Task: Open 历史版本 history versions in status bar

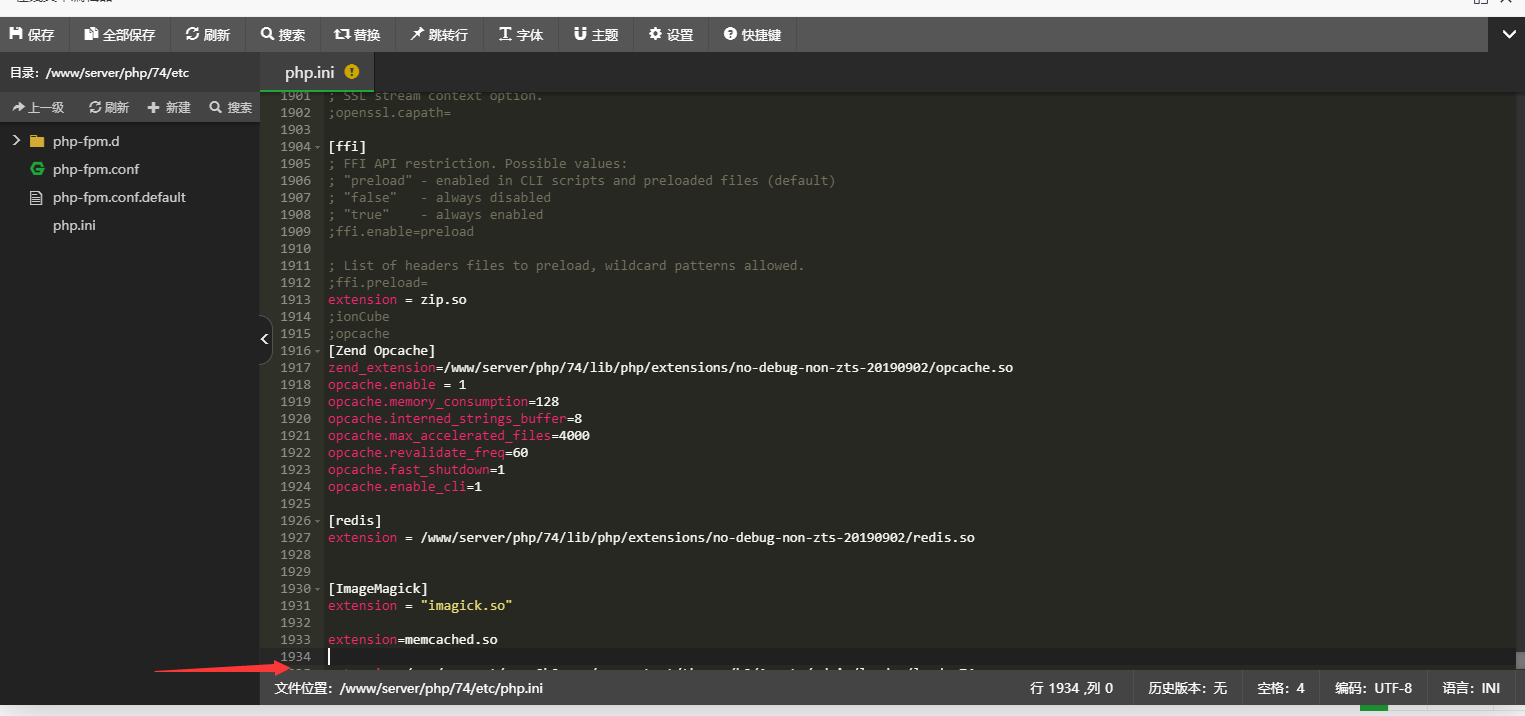Action: pos(1187,688)
